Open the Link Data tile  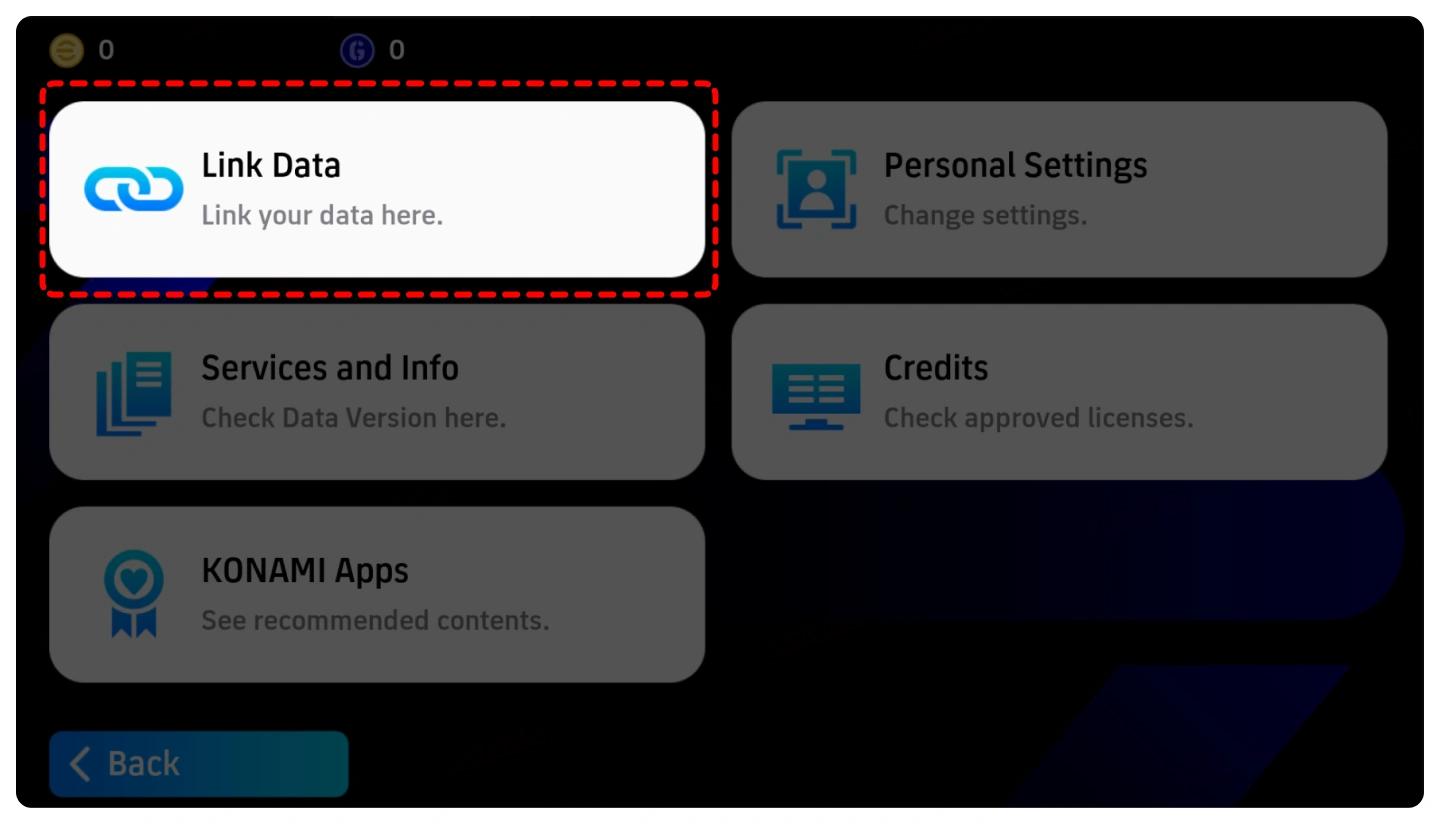[x=377, y=189]
